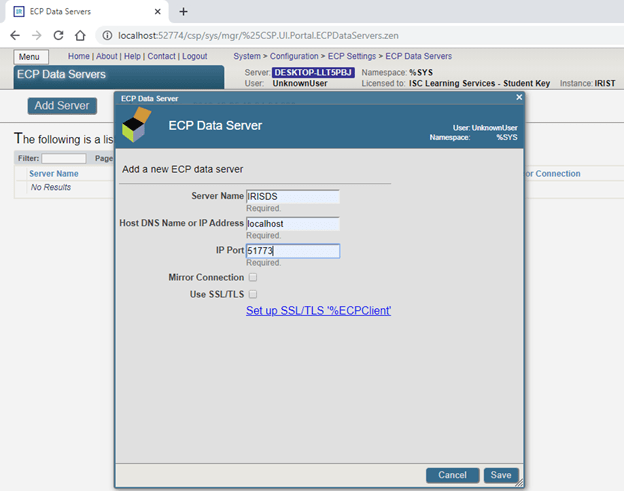Close the ECP Data Servers browser tab
624x491 pixels.
pos(158,12)
